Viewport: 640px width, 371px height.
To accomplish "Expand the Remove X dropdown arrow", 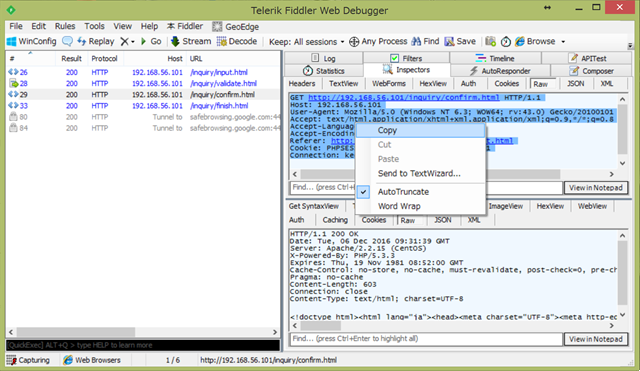I will tap(133, 42).
